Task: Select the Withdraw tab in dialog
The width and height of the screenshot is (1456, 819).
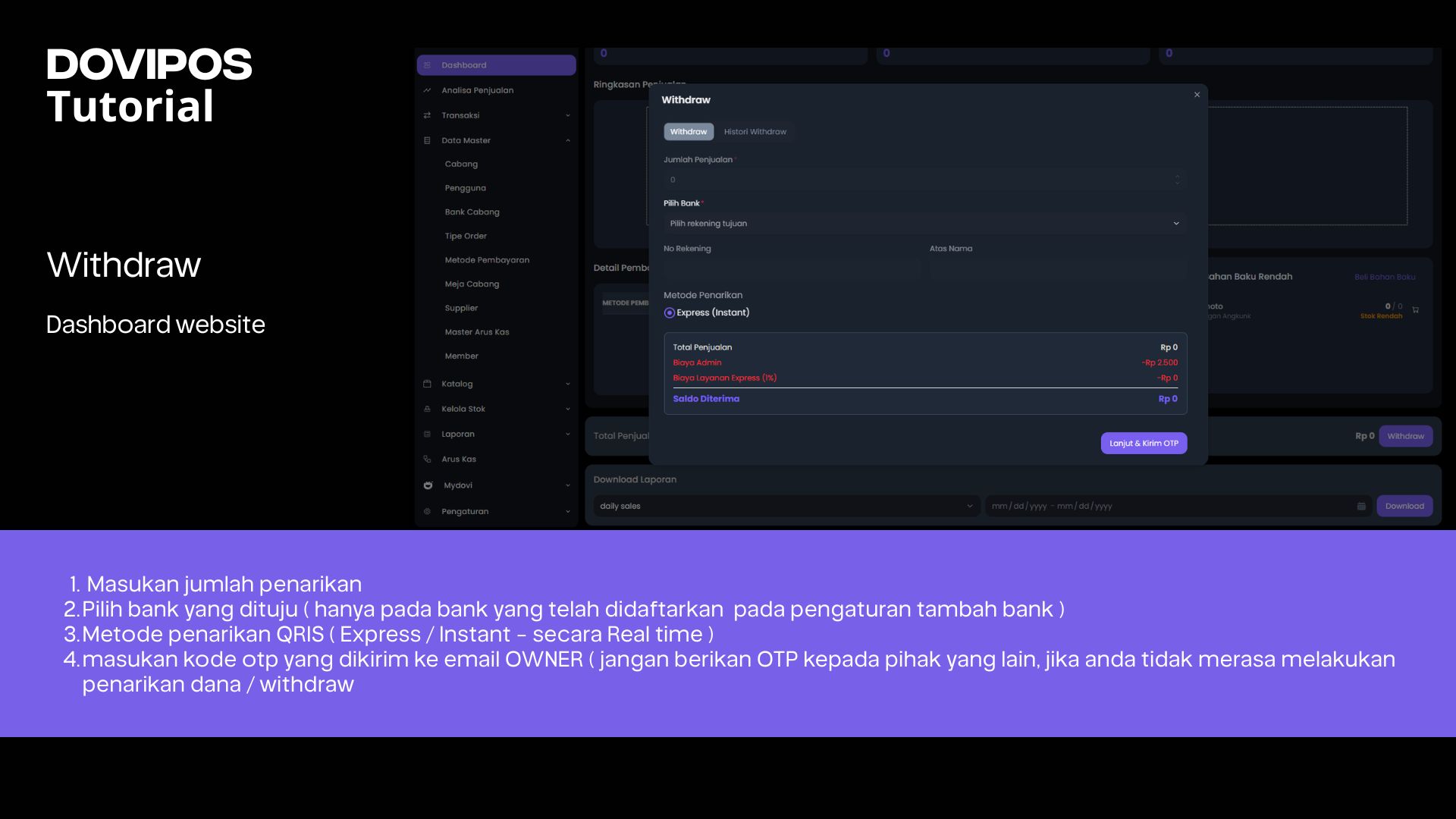Action: (688, 132)
